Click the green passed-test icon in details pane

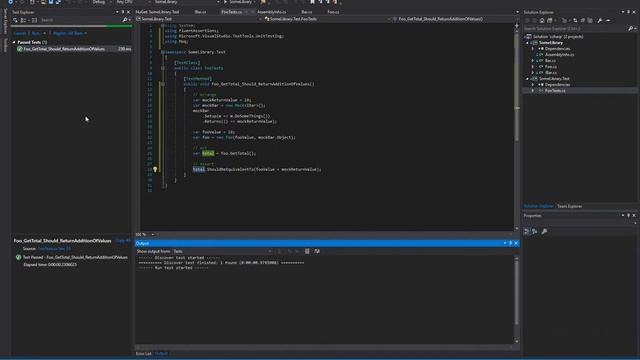coord(18,257)
